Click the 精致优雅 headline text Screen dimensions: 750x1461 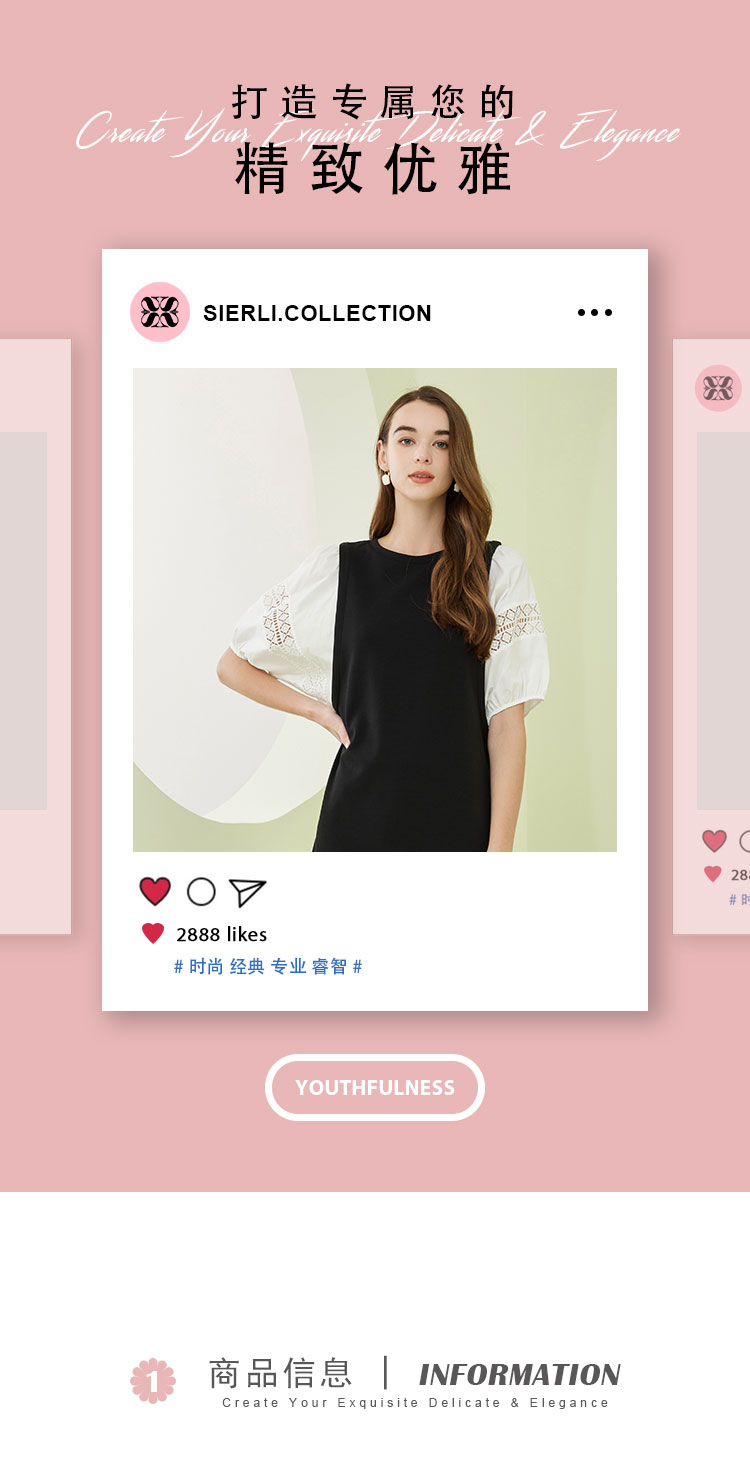374,169
